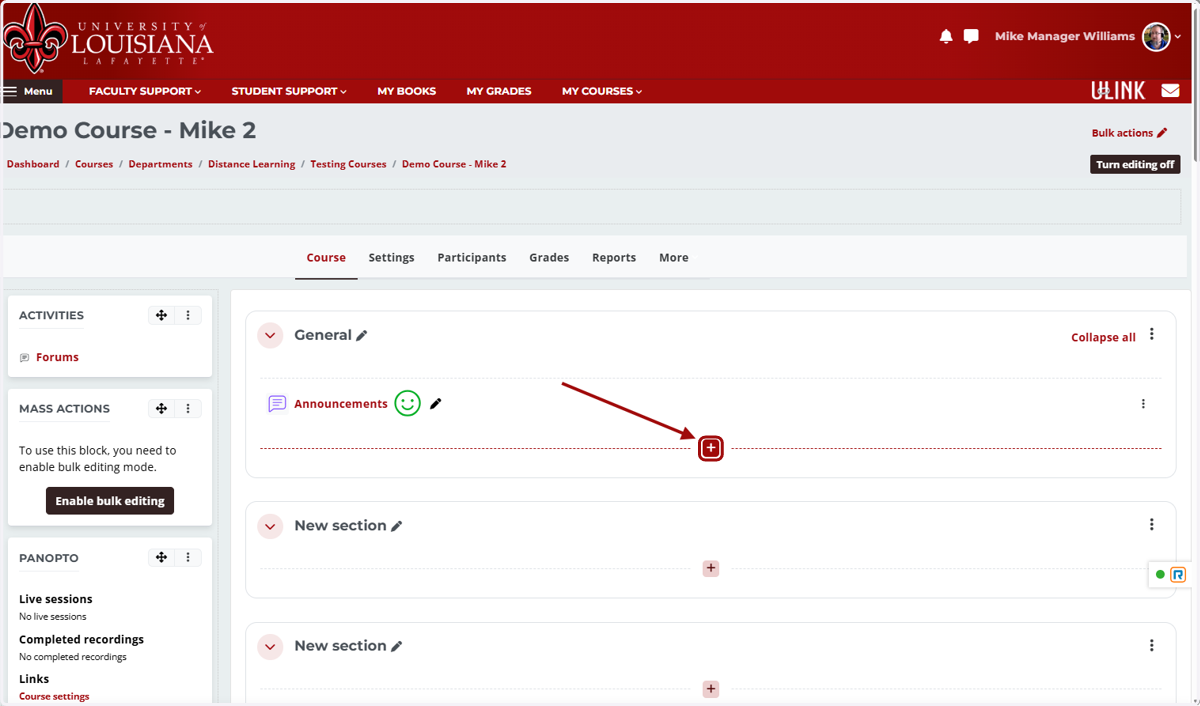Open Panopto Course settings link
Viewport: 1200px width, 706px height.
click(x=54, y=696)
